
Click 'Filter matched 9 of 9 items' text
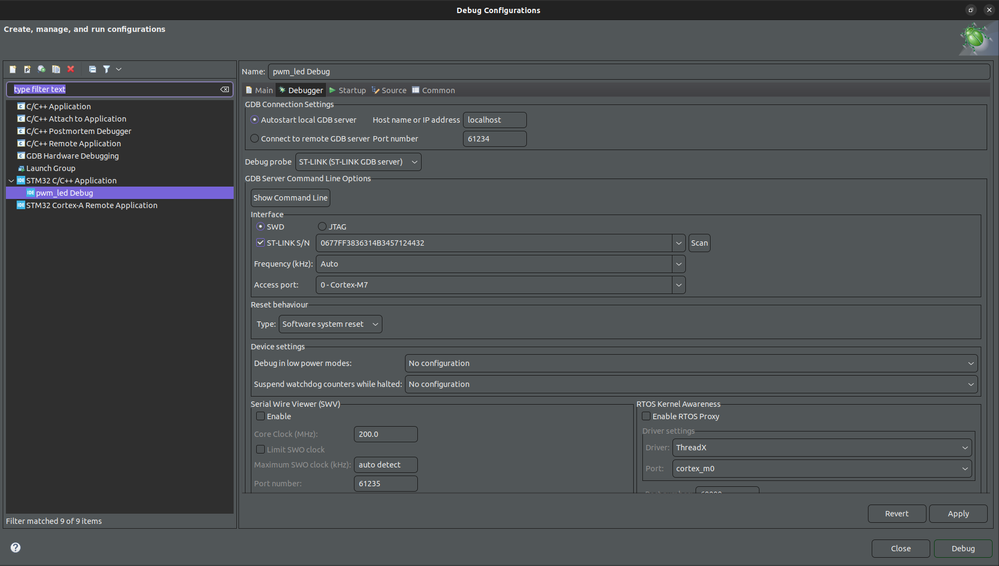(x=54, y=521)
